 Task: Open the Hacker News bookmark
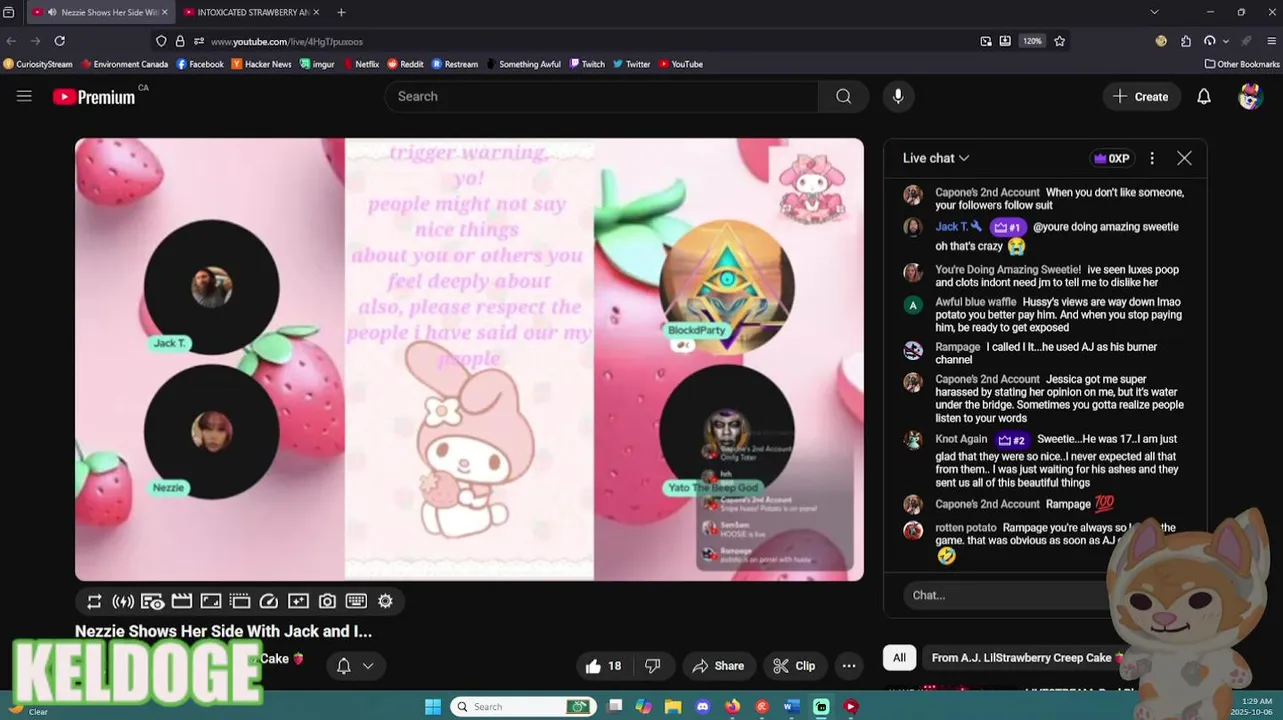click(x=261, y=64)
